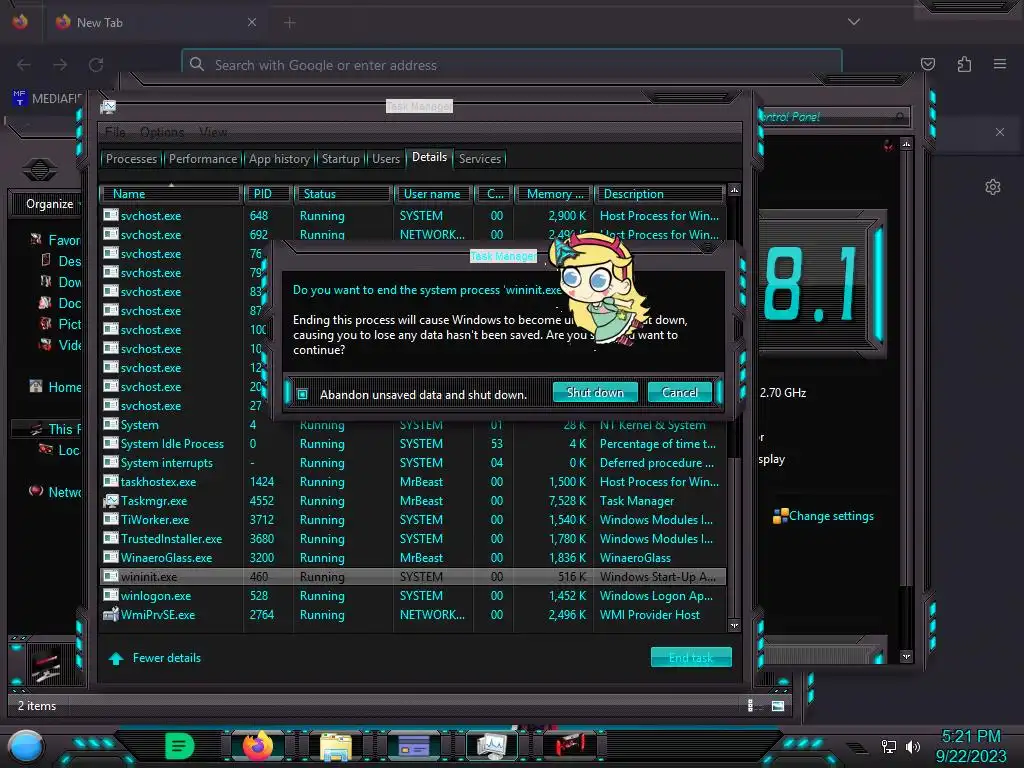Viewport: 1024px width, 768px height.
Task: Select the winlogon.exe process
Action: coord(413,596)
